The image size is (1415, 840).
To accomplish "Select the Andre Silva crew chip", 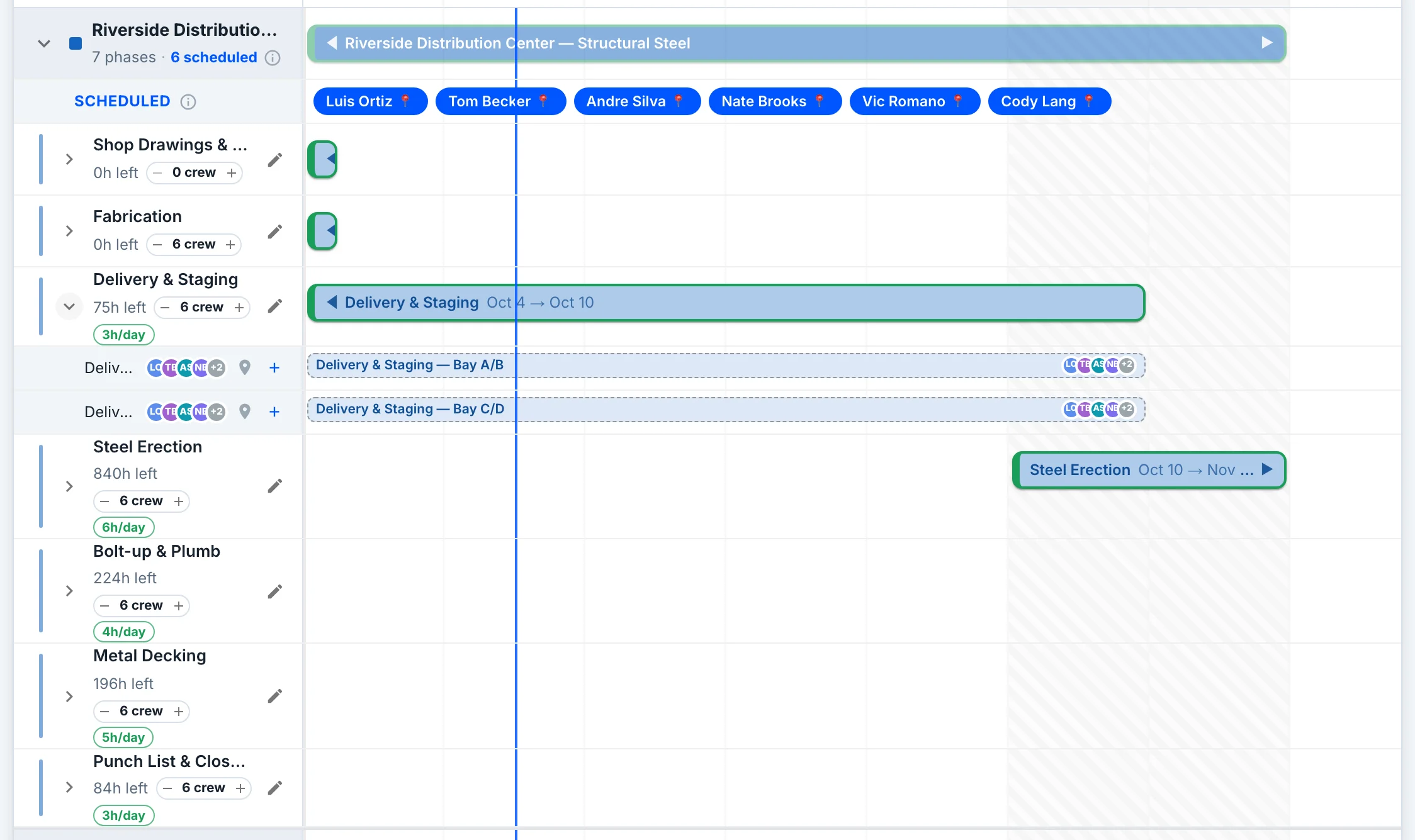I will [637, 101].
